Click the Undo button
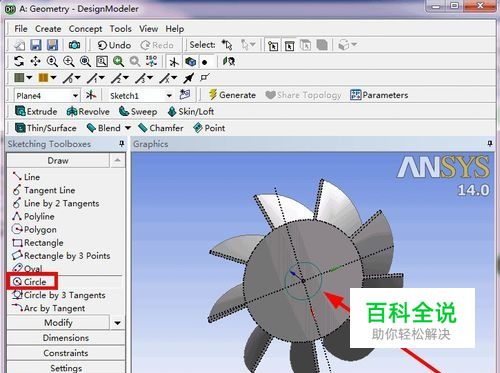Image resolution: width=500 pixels, height=373 pixels. click(114, 45)
